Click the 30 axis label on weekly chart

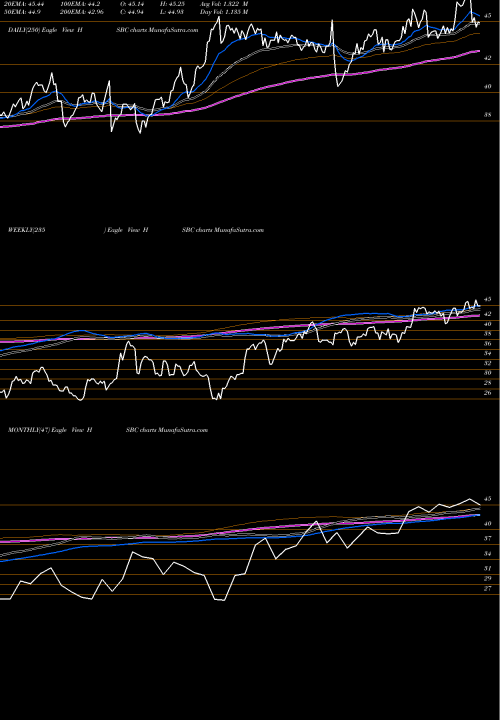(x=488, y=373)
